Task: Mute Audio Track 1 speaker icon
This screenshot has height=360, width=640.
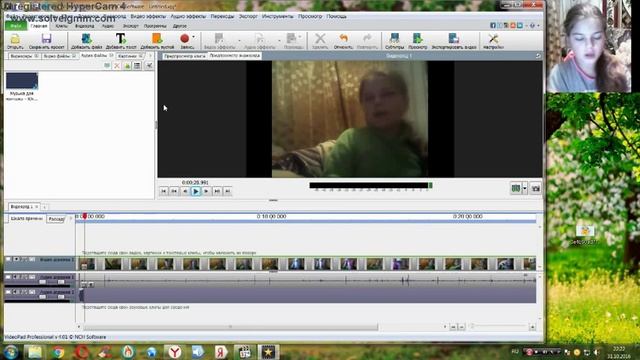Action: pos(16,277)
